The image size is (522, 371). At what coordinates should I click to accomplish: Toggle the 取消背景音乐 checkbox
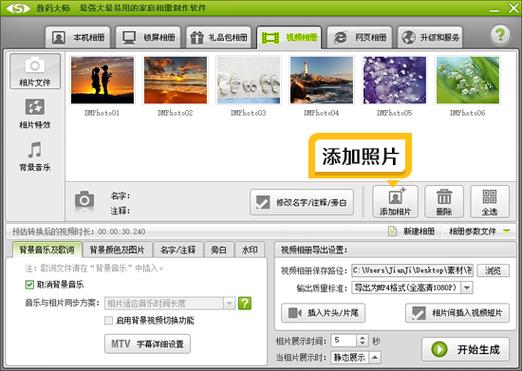(29, 285)
